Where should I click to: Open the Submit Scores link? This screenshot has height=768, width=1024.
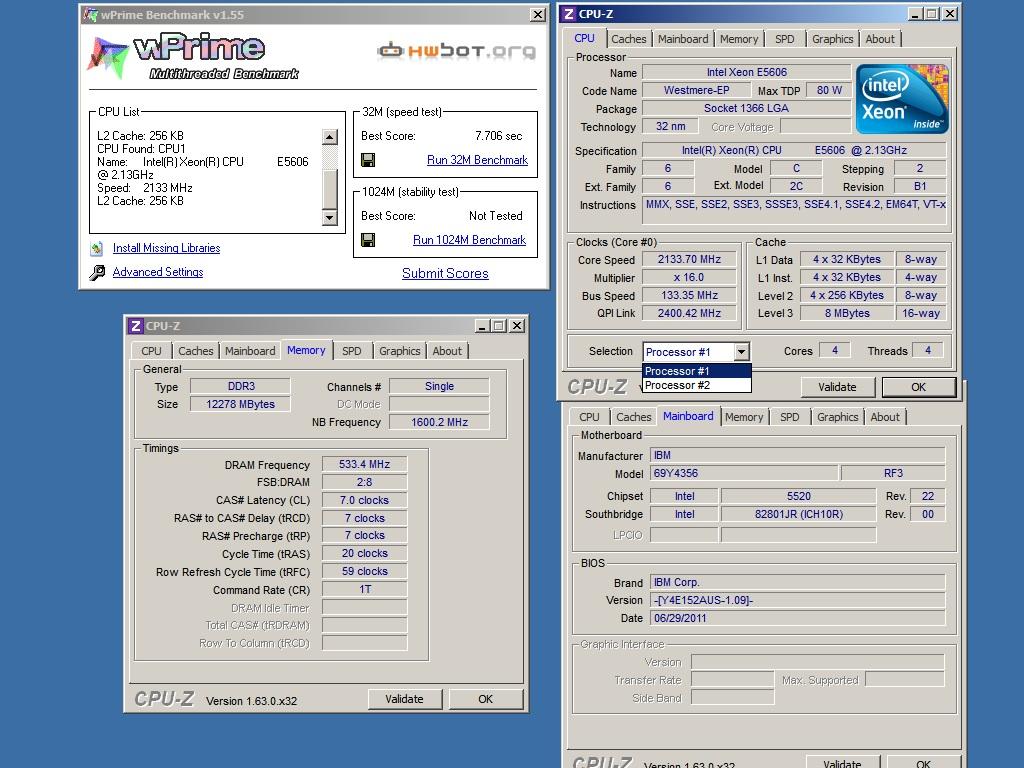[445, 274]
